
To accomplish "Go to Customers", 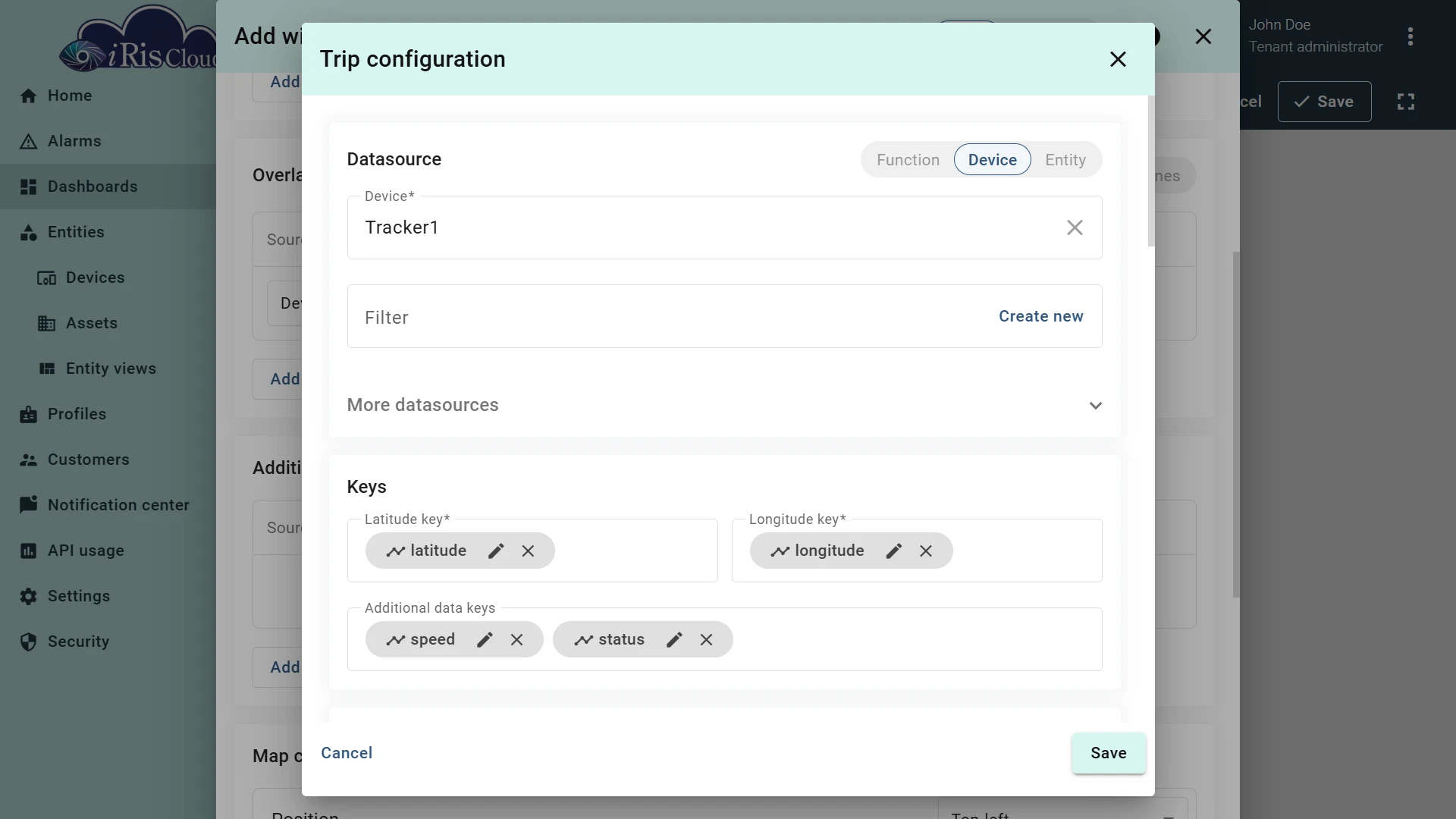I will coord(108,460).
